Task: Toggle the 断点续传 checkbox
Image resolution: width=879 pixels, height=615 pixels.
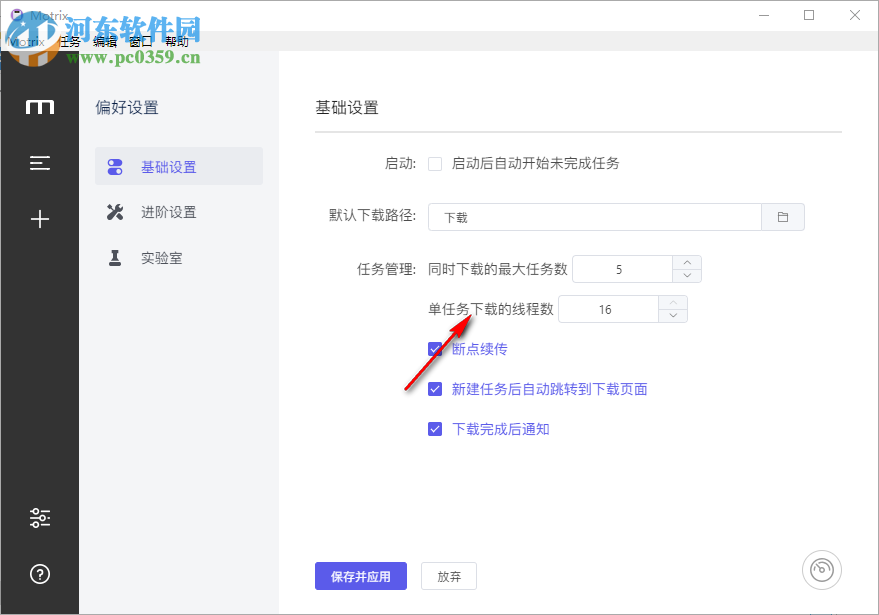Action: pyautogui.click(x=434, y=349)
